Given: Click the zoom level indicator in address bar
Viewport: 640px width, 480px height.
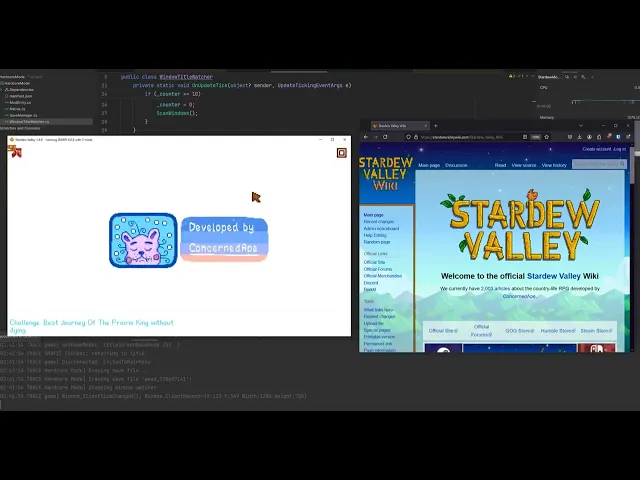Looking at the screenshot, I should click(536, 137).
